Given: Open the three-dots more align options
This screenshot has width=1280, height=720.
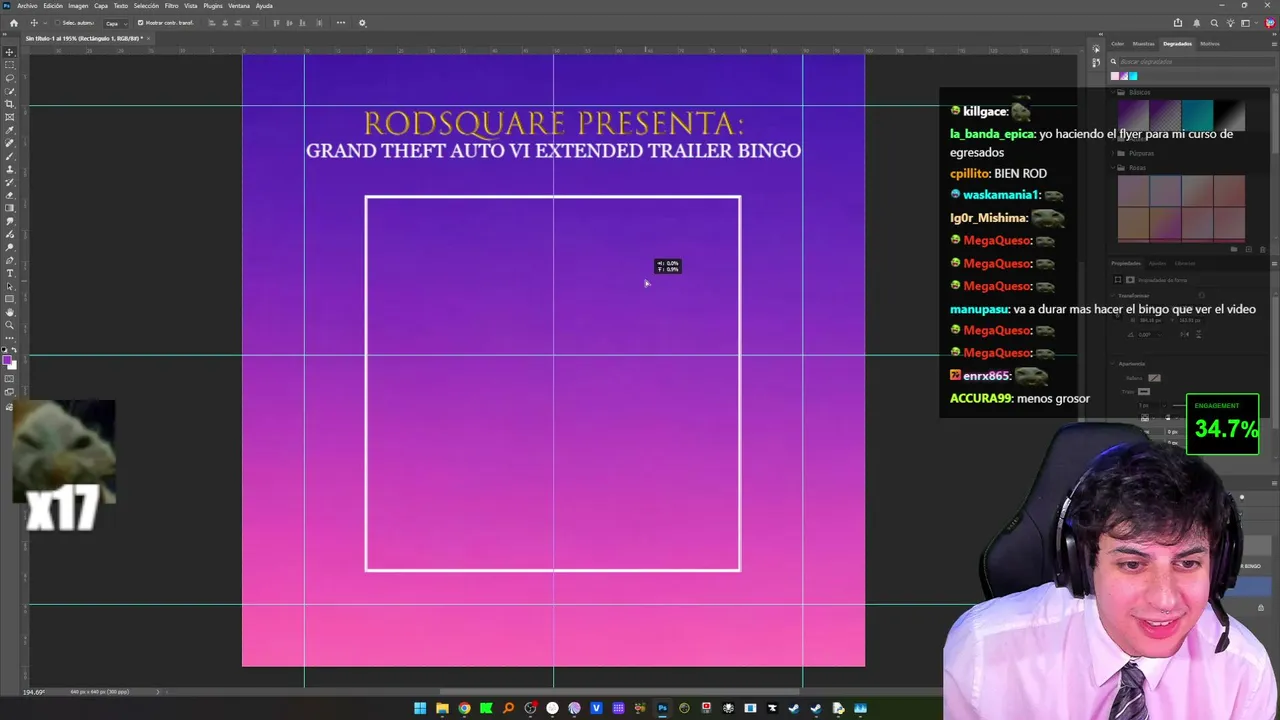Looking at the screenshot, I should [x=340, y=23].
